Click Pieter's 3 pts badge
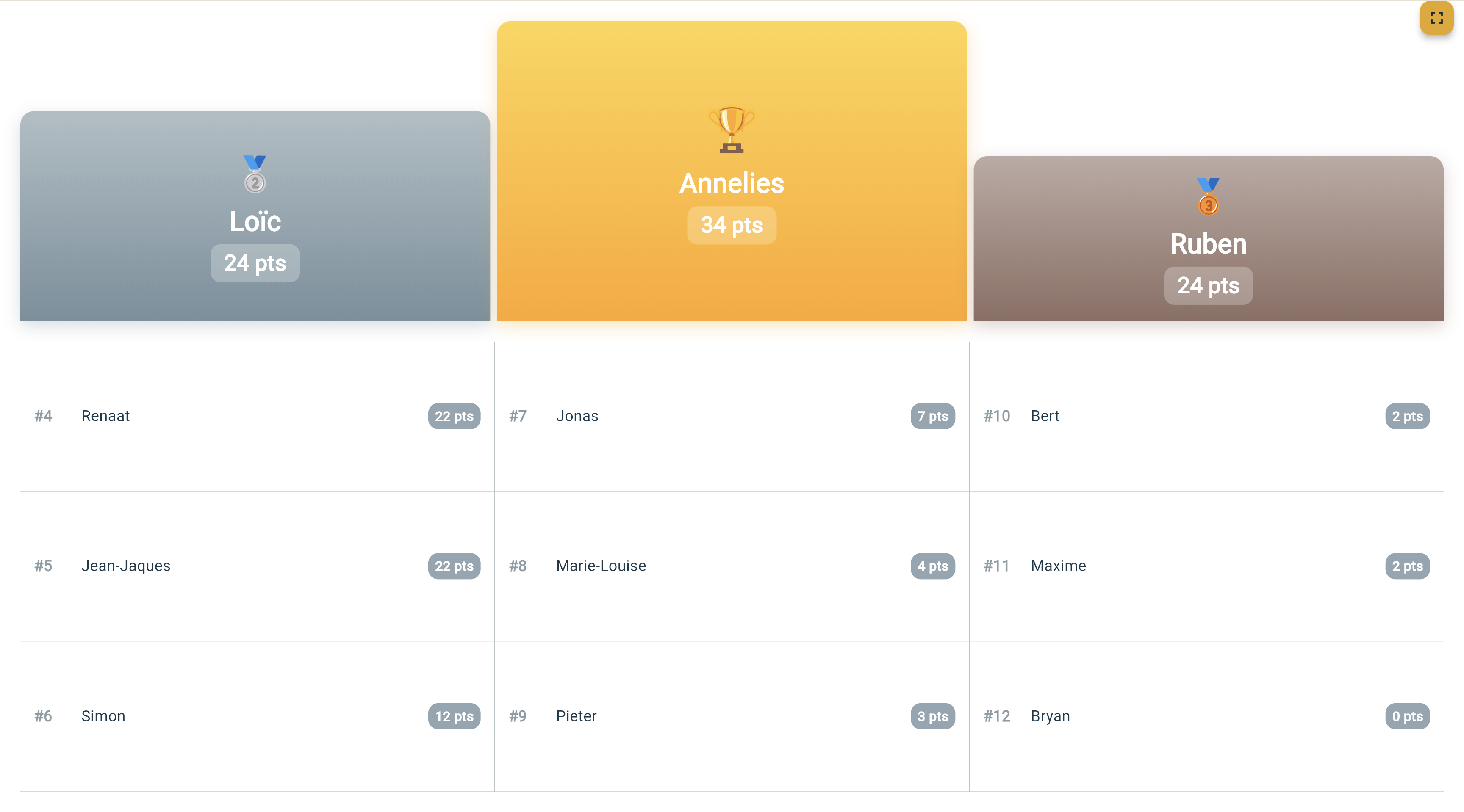The image size is (1464, 812). [932, 717]
